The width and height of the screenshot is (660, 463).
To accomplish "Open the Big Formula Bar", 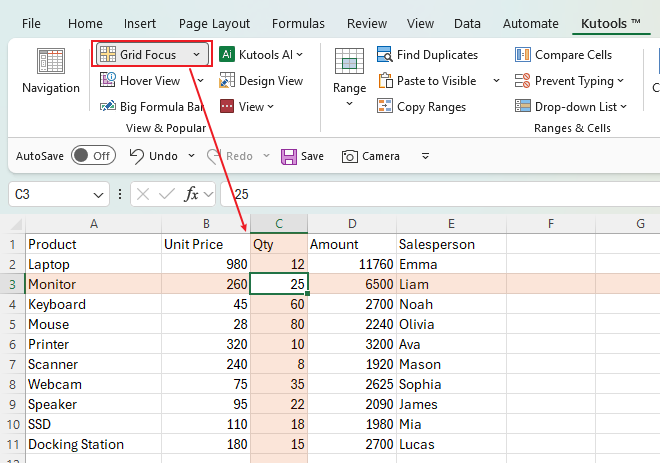I will [x=152, y=106].
